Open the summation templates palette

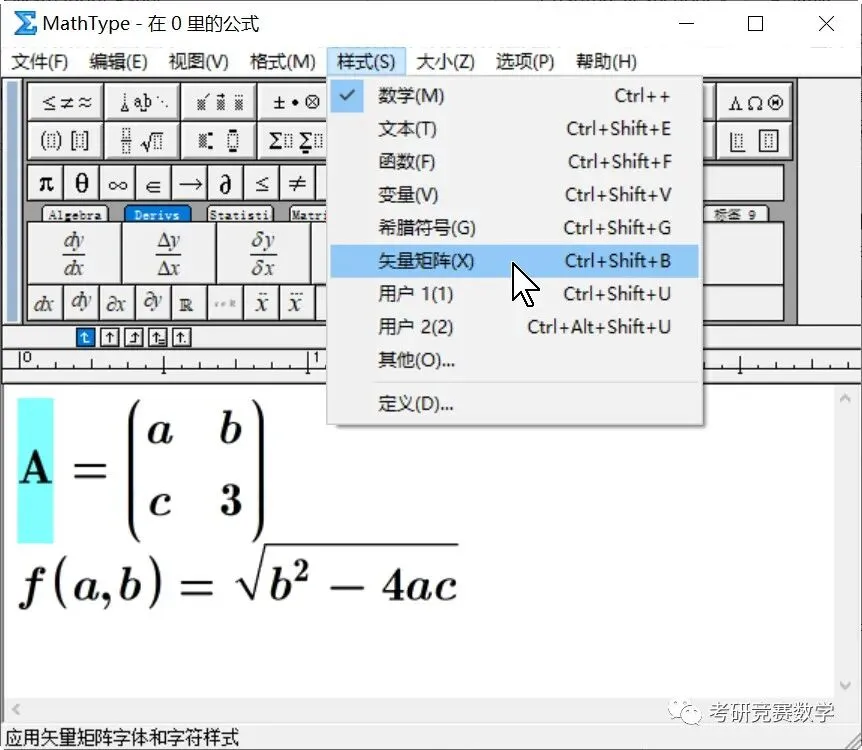pyautogui.click(x=293, y=141)
